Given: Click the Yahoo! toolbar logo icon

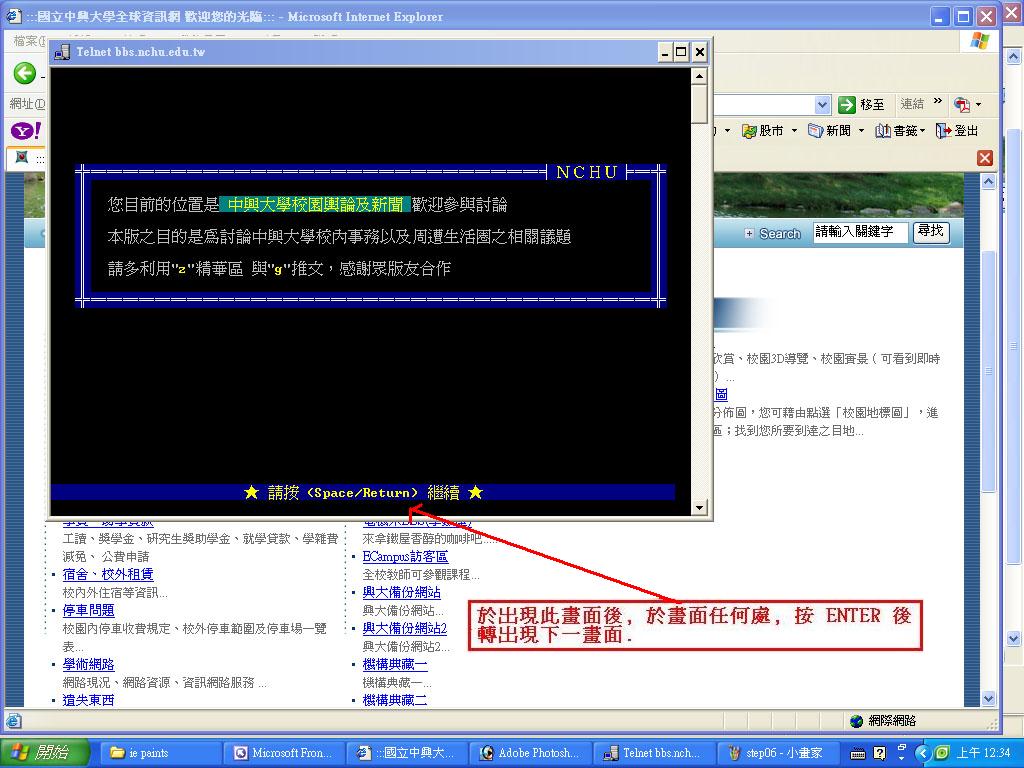Looking at the screenshot, I should point(26,131).
